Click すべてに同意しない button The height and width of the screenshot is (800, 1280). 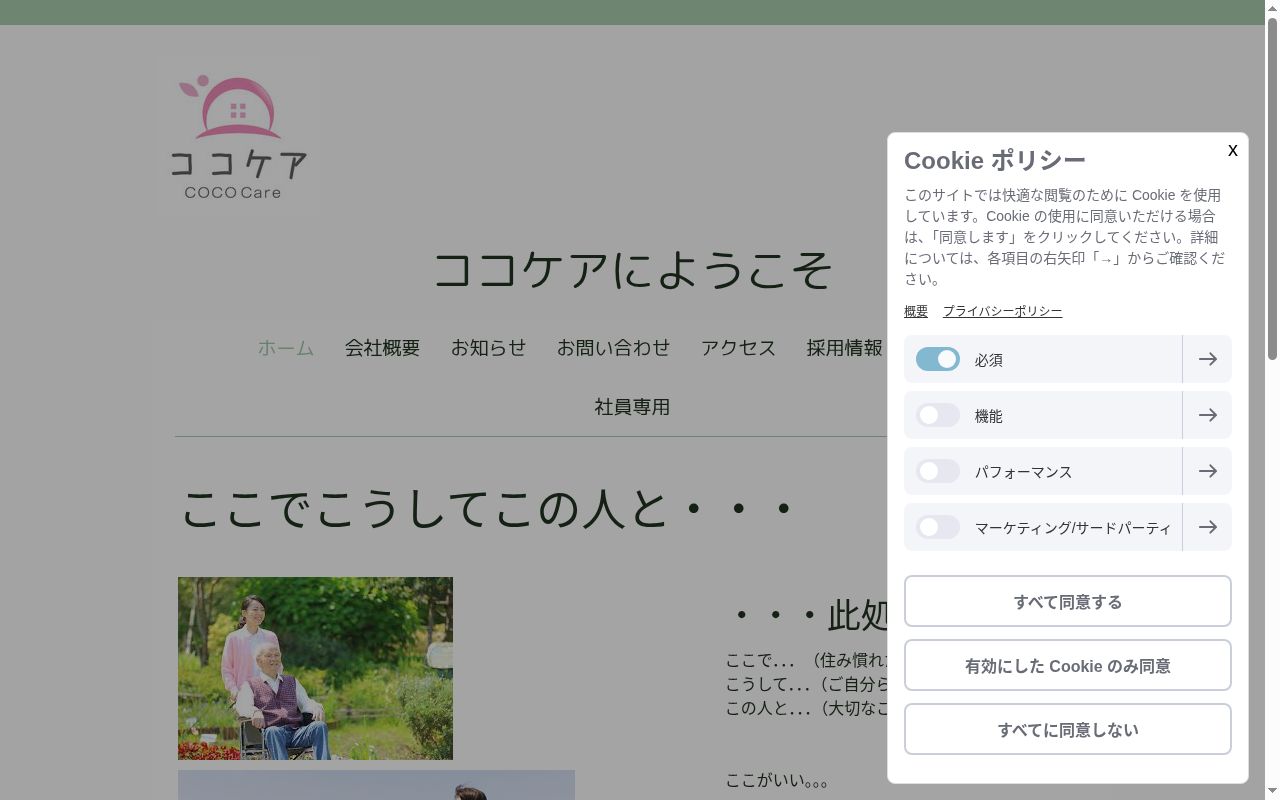click(x=1068, y=729)
